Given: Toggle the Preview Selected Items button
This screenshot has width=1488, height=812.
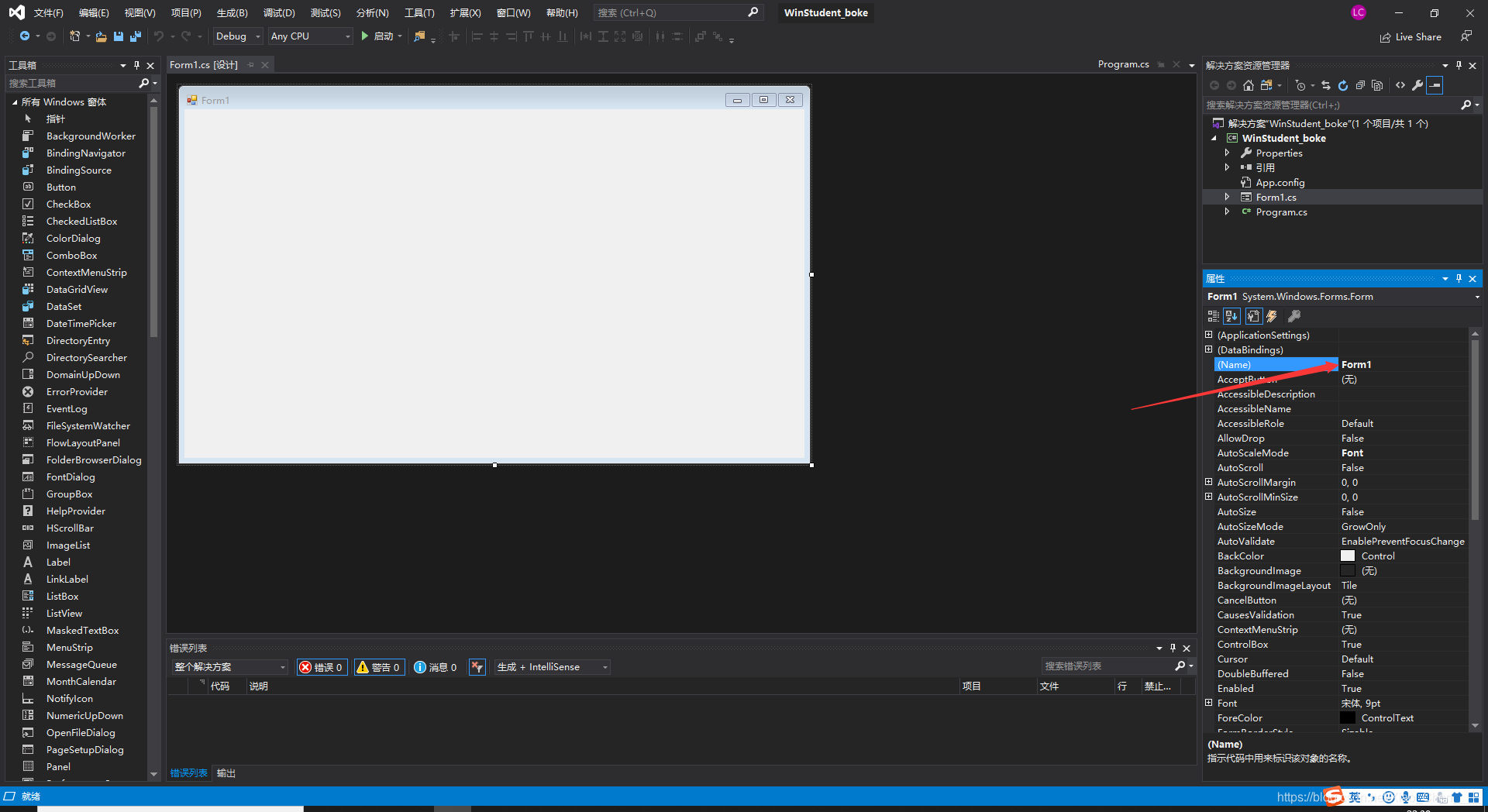Looking at the screenshot, I should tap(1435, 85).
